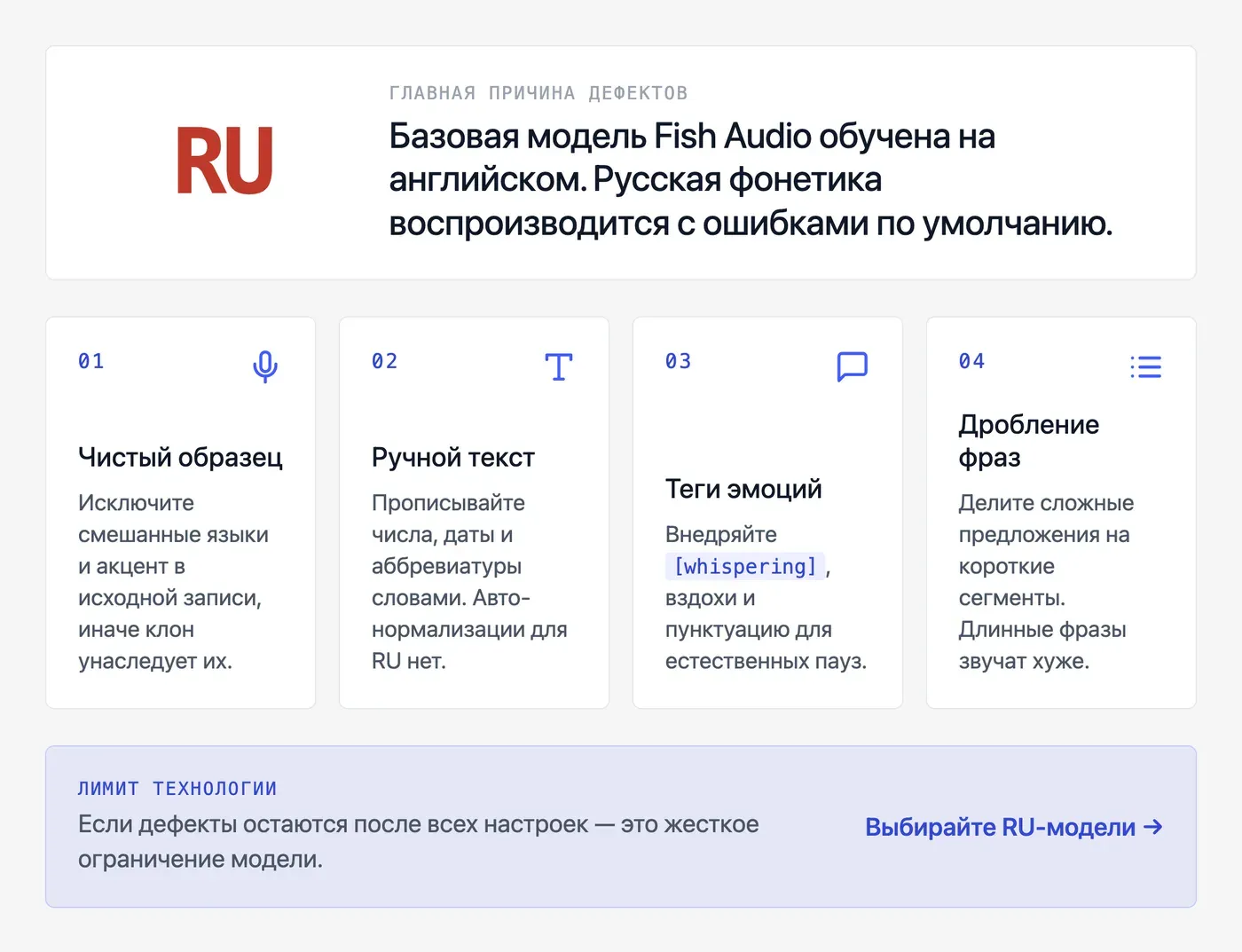
Task: Click the speech bubble icon on card 03
Action: point(853,366)
